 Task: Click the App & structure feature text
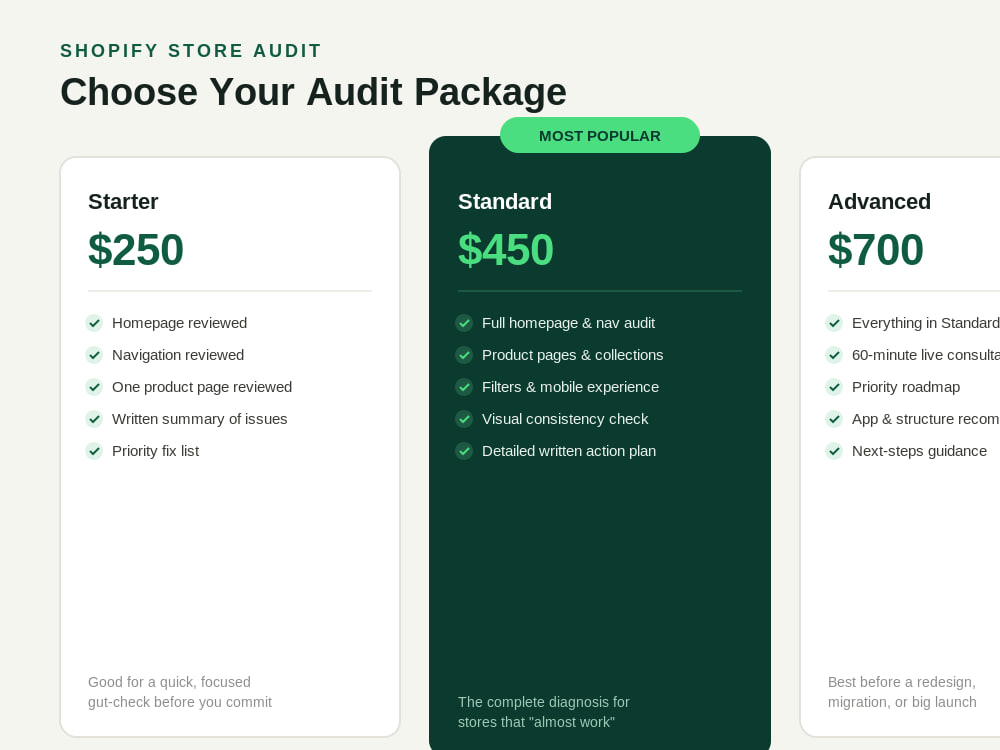point(926,419)
